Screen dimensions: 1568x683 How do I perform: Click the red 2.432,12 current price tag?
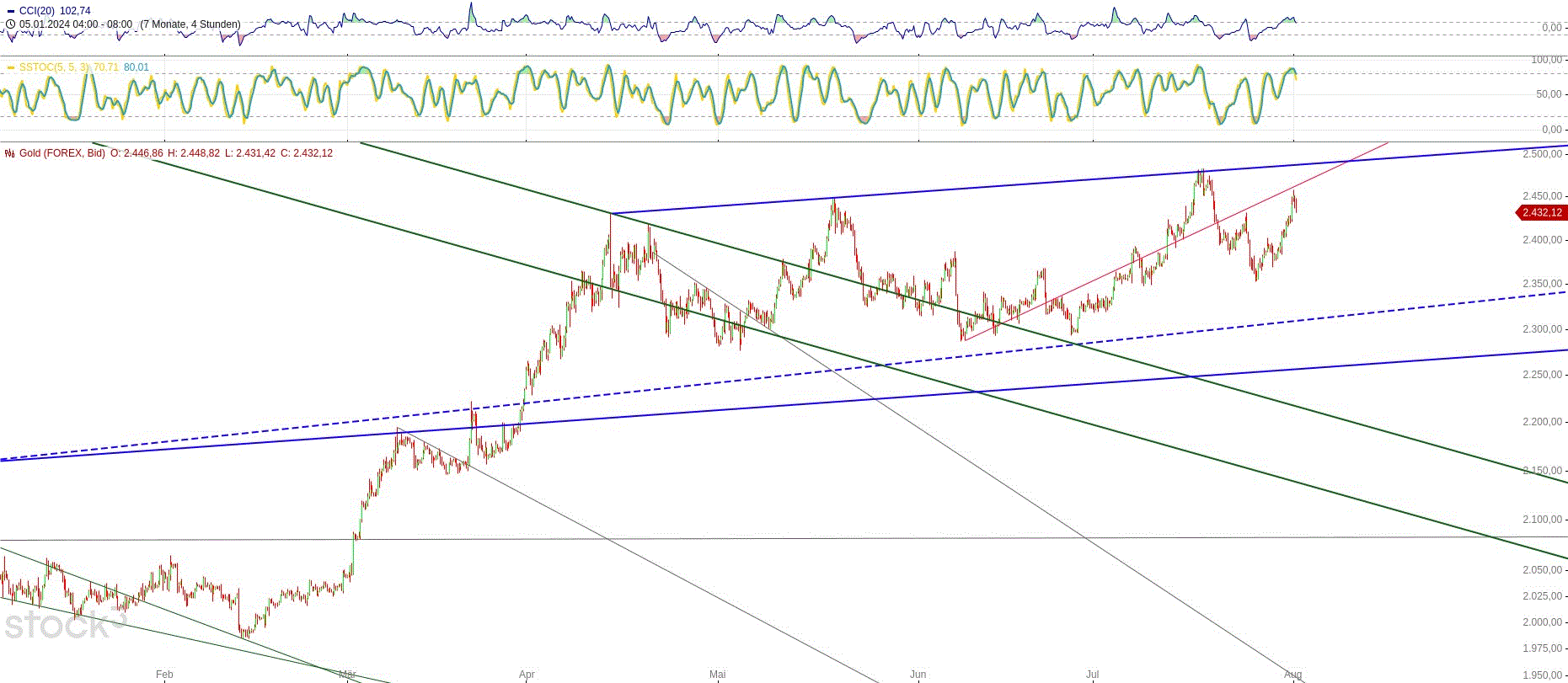click(x=1540, y=213)
